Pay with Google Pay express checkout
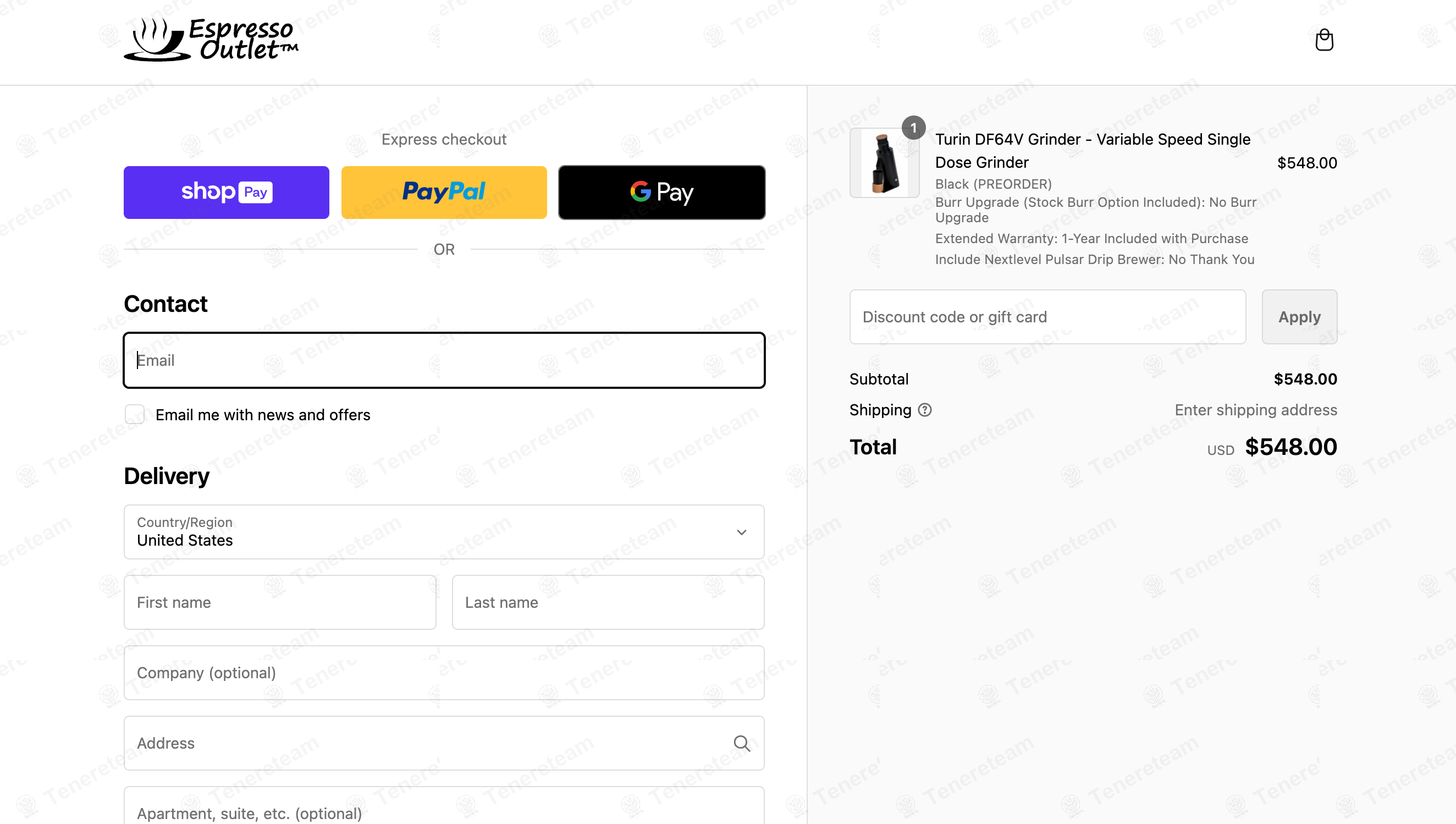This screenshot has width=1456, height=824. tap(661, 193)
